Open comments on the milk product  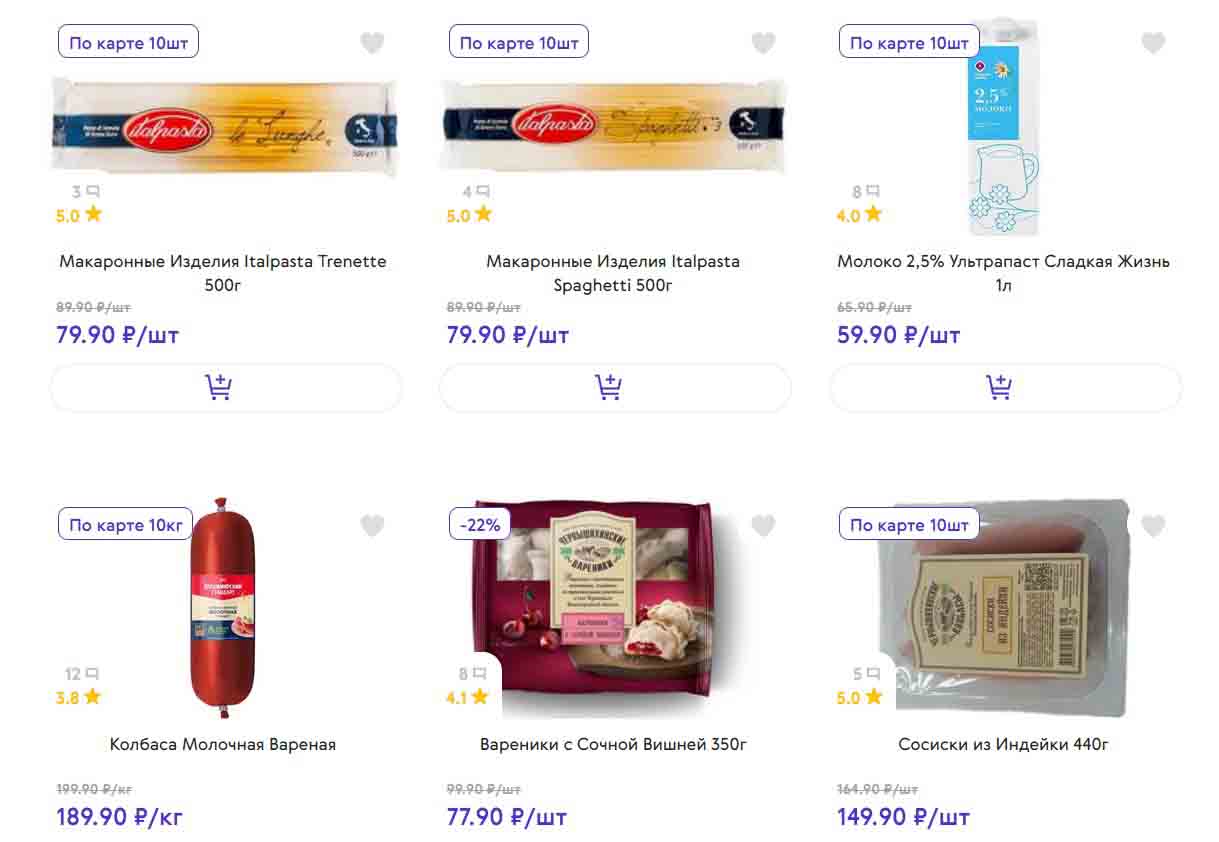866,192
